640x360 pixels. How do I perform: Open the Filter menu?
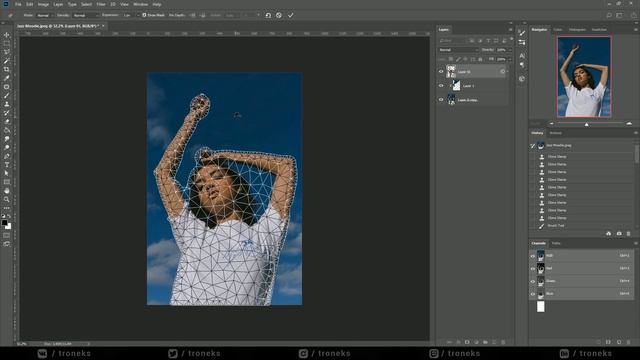[101, 4]
